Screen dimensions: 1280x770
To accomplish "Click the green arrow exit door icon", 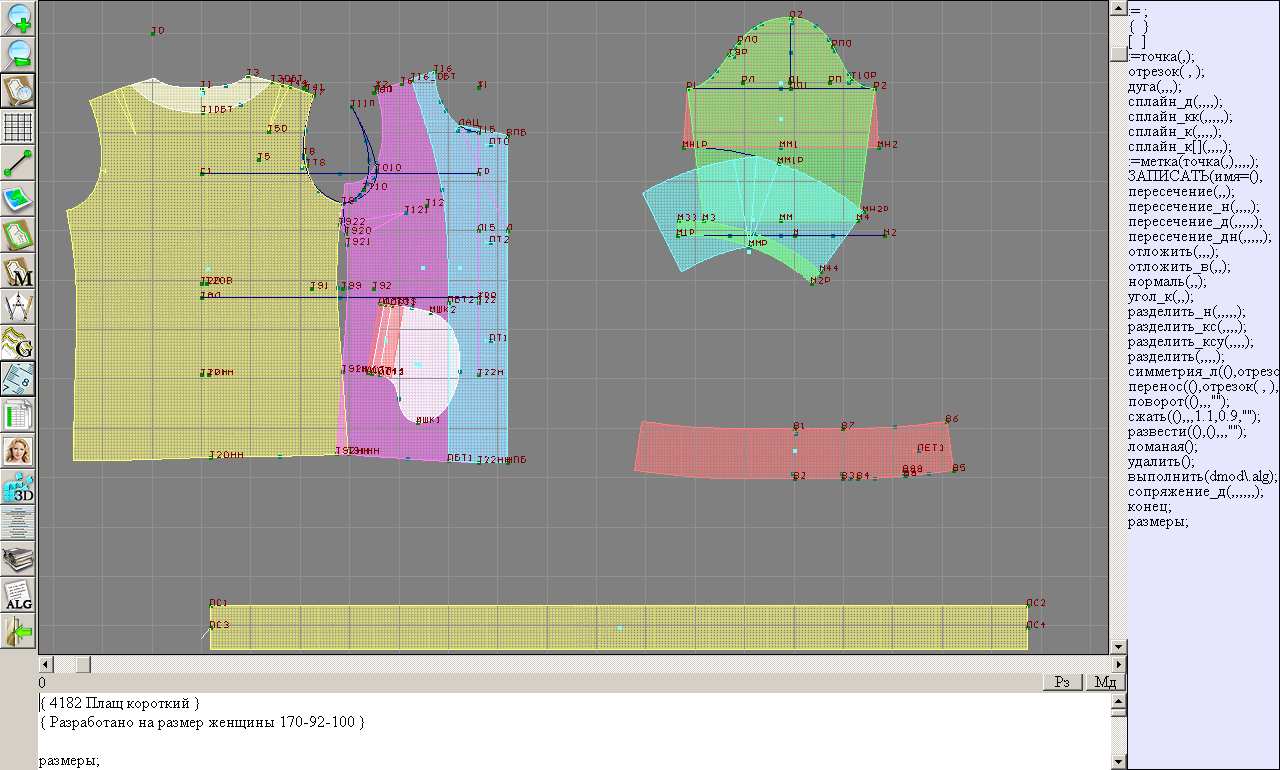I will tap(19, 630).
